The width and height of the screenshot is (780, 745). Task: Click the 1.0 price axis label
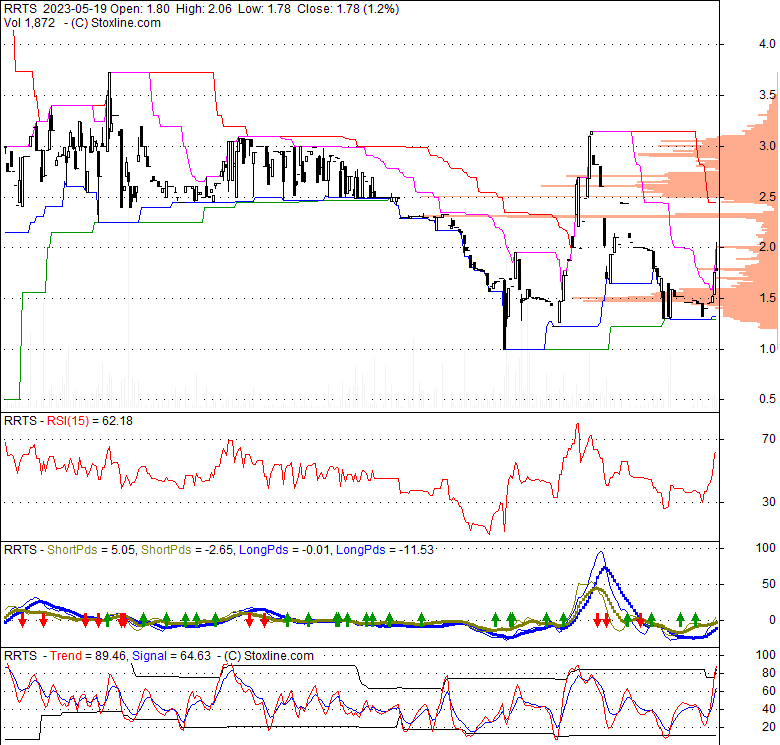(767, 349)
